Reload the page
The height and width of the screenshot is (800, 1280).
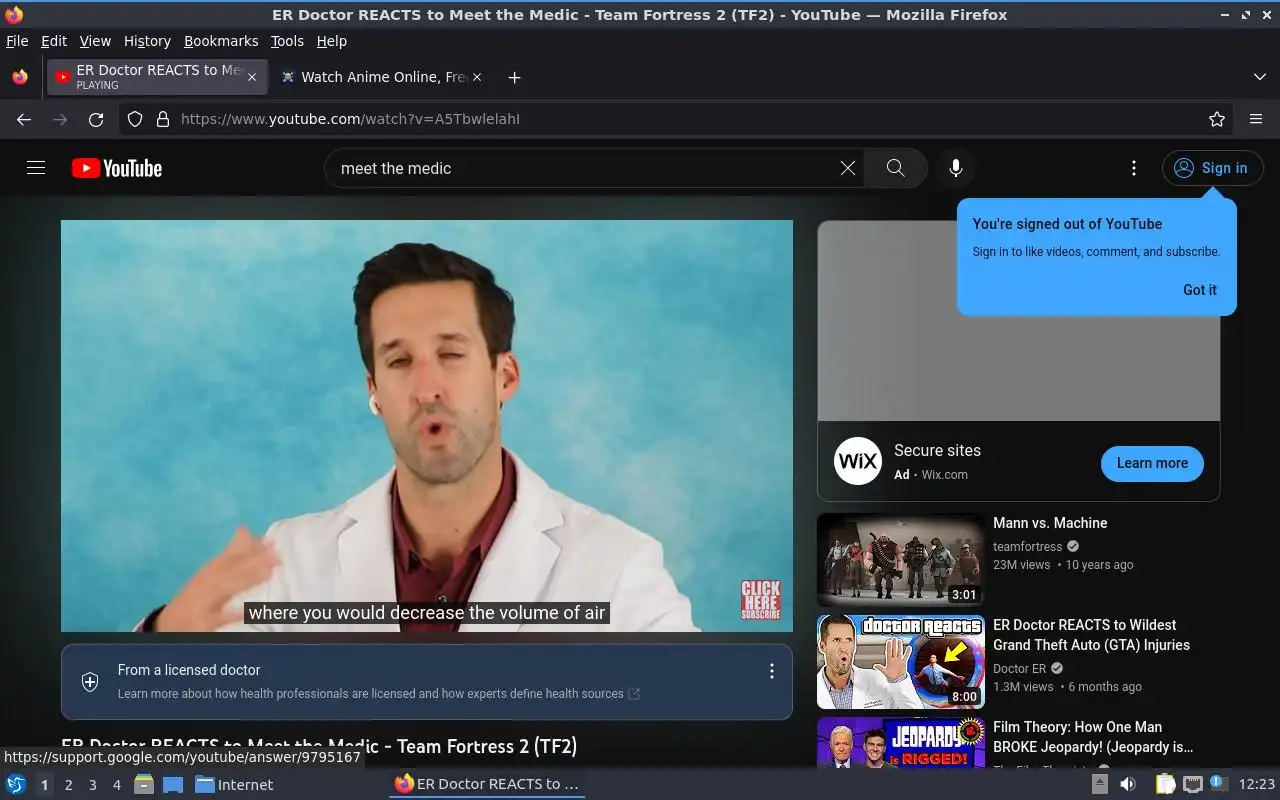coord(96,119)
